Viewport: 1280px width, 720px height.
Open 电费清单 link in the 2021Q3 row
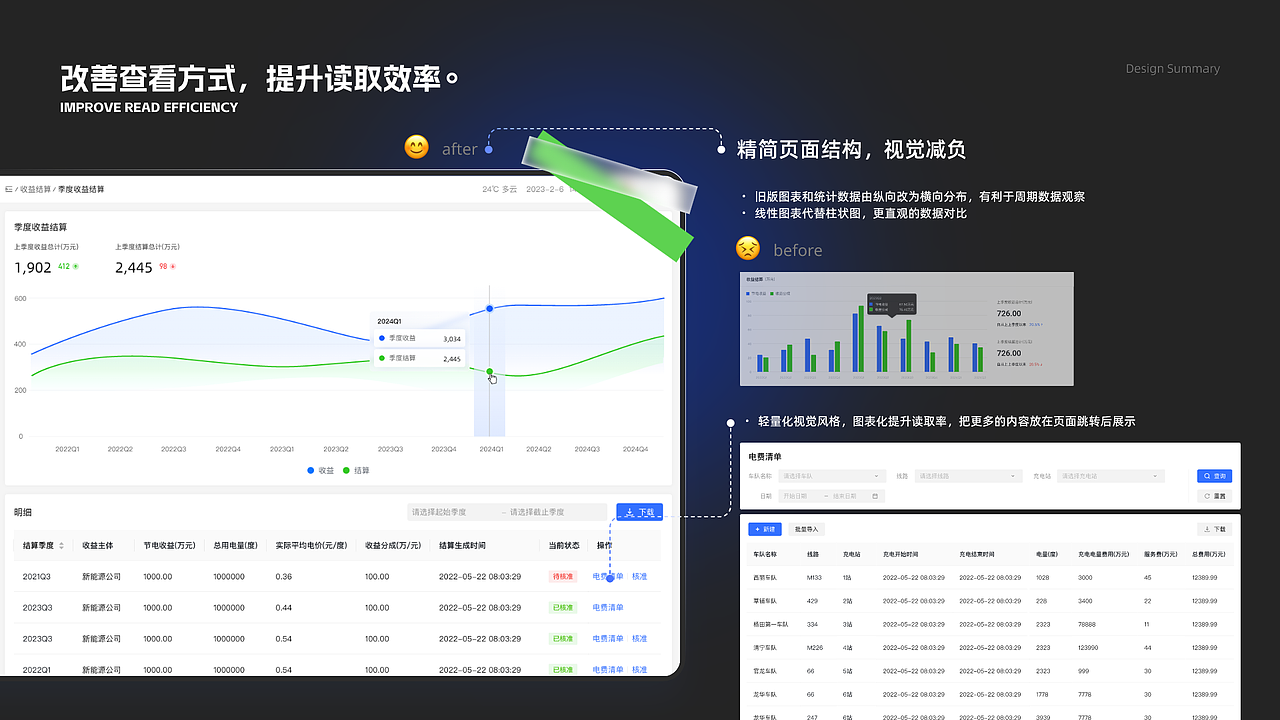(x=608, y=577)
